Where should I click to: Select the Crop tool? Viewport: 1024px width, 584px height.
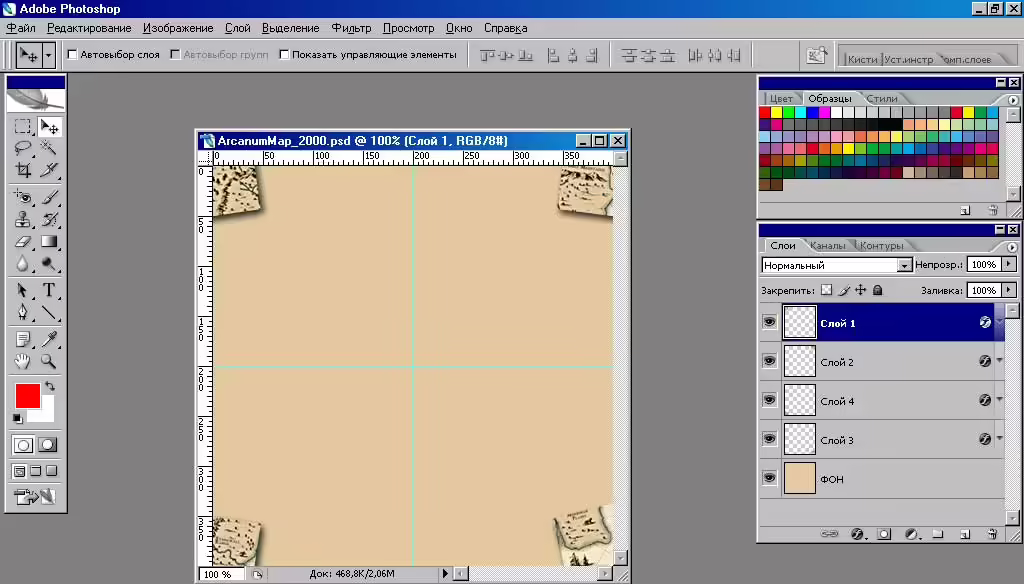coord(23,170)
